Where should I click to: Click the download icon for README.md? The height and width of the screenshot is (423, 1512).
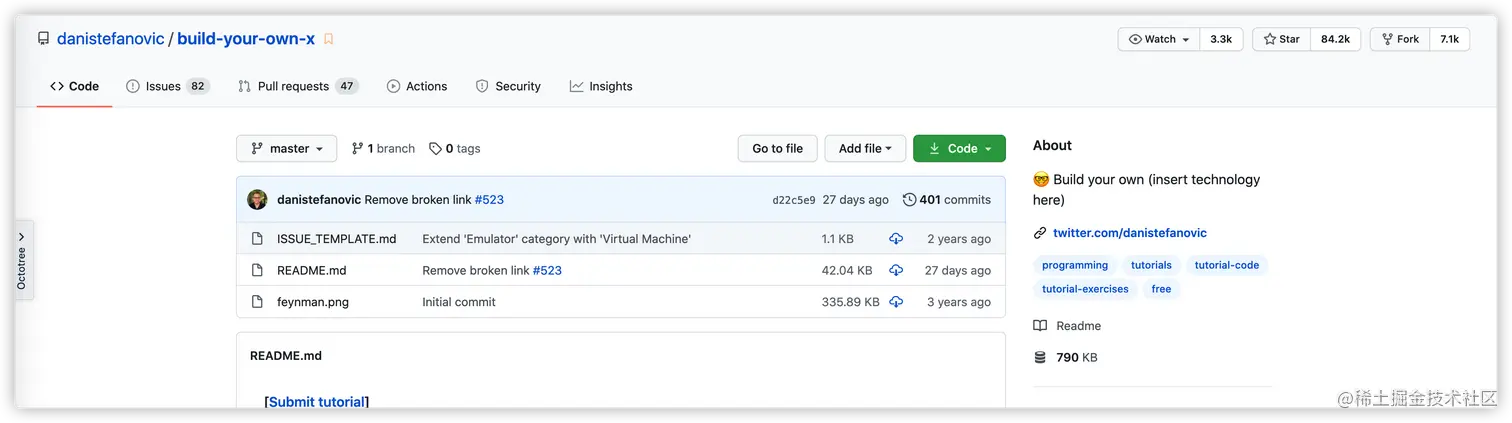click(x=896, y=270)
